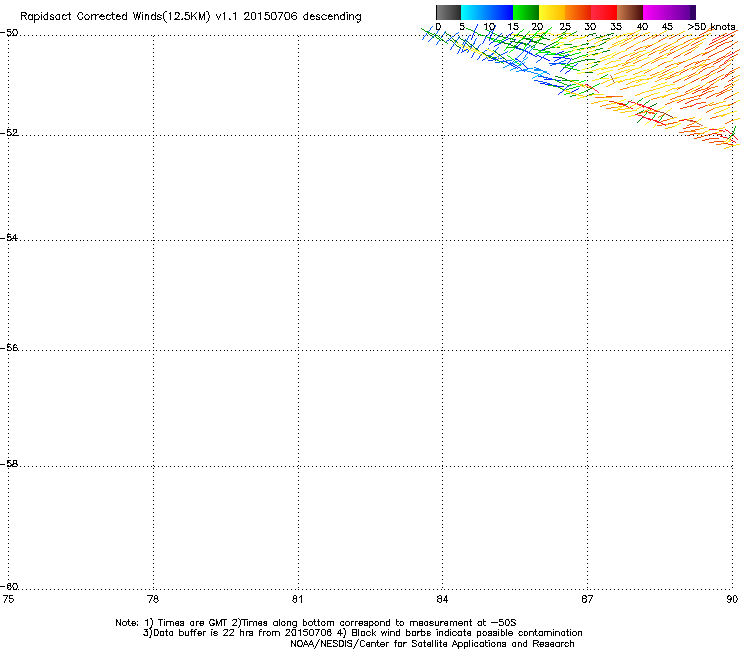Click the gray 0-5 knots color segment
740x650 pixels.
[448, 12]
